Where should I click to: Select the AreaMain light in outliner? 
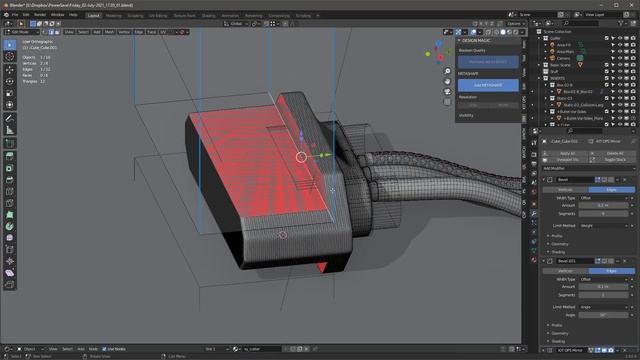(565, 51)
